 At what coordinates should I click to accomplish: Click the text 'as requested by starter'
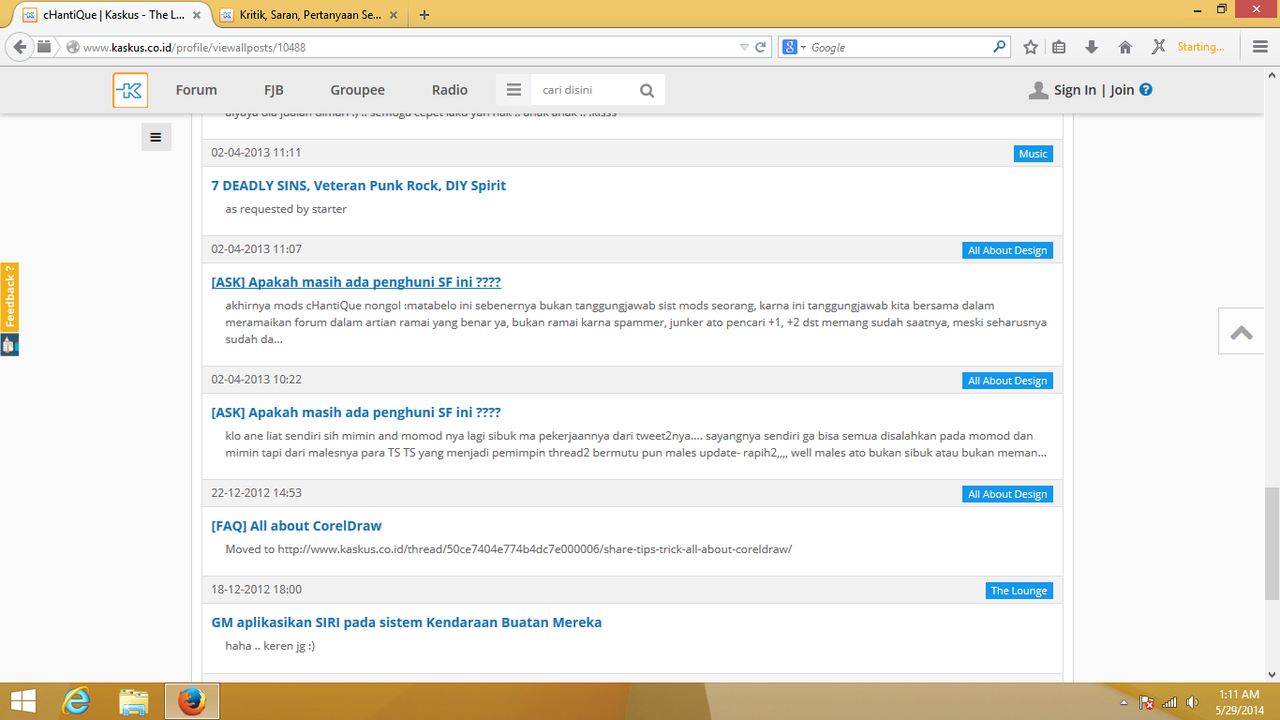(286, 209)
